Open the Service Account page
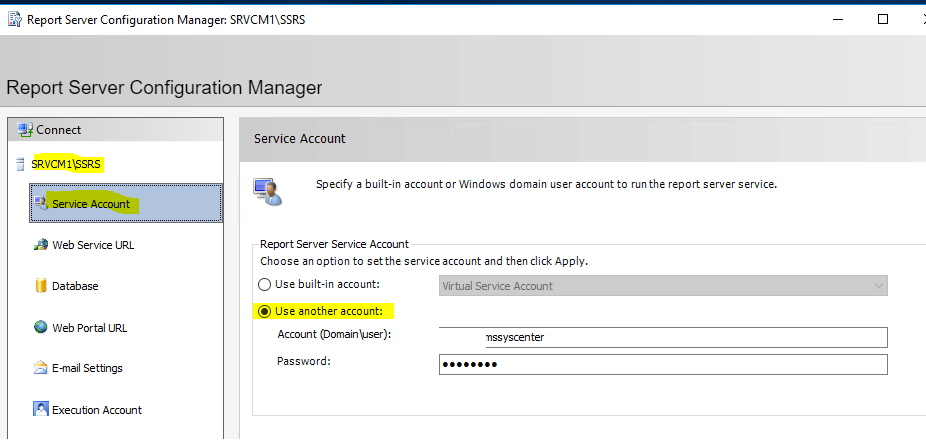The width and height of the screenshot is (926, 447). (126, 204)
